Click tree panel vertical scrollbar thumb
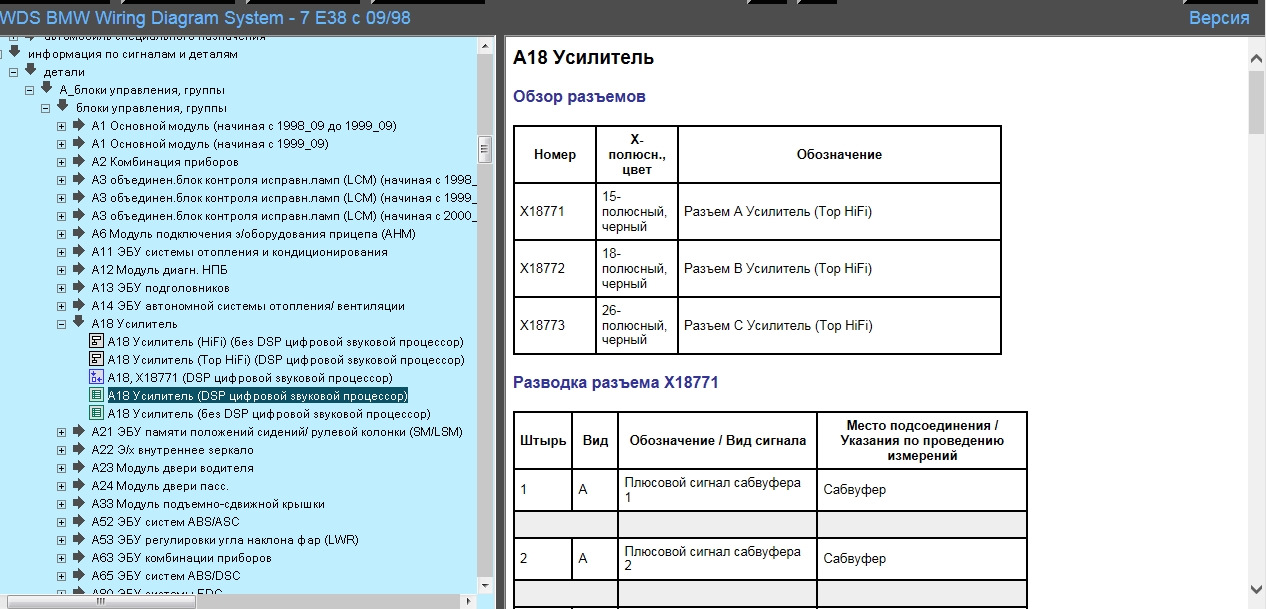 click(x=485, y=150)
